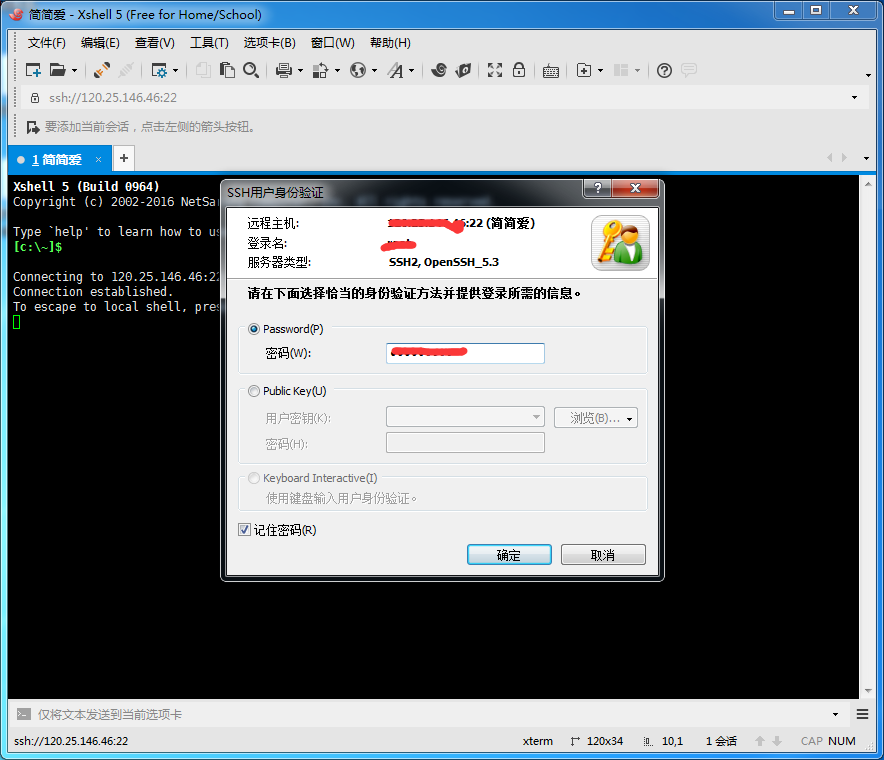
Task: Add a new tab with plus button
Action: click(x=124, y=158)
